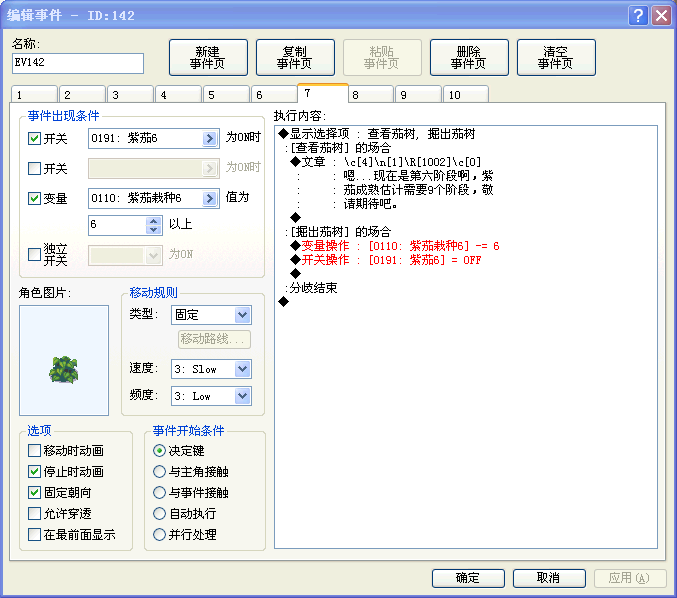The width and height of the screenshot is (677, 598).
Task: Enable 允许穿透 option
Action: pos(34,513)
